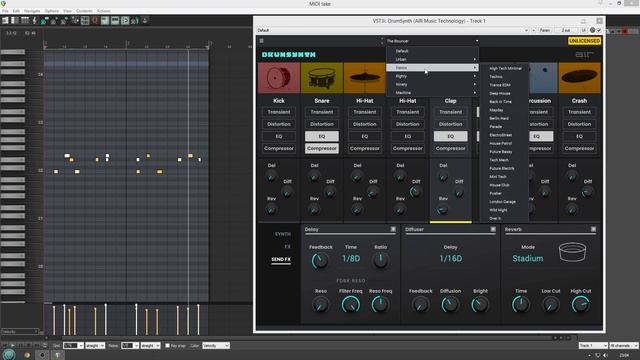The image size is (640, 360).
Task: Toggle the Diffuser section power square
Action: pos(493,229)
